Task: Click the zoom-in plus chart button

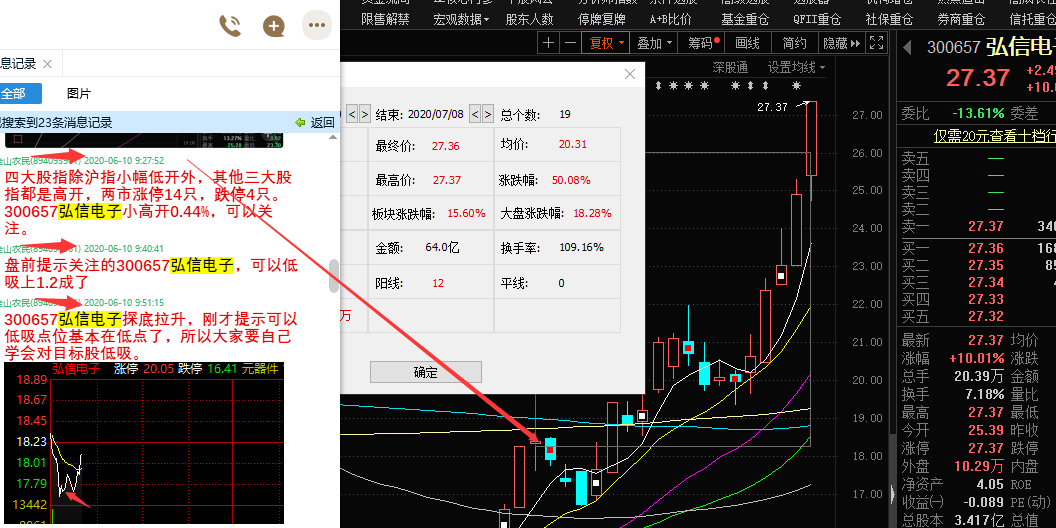Action: [549, 43]
